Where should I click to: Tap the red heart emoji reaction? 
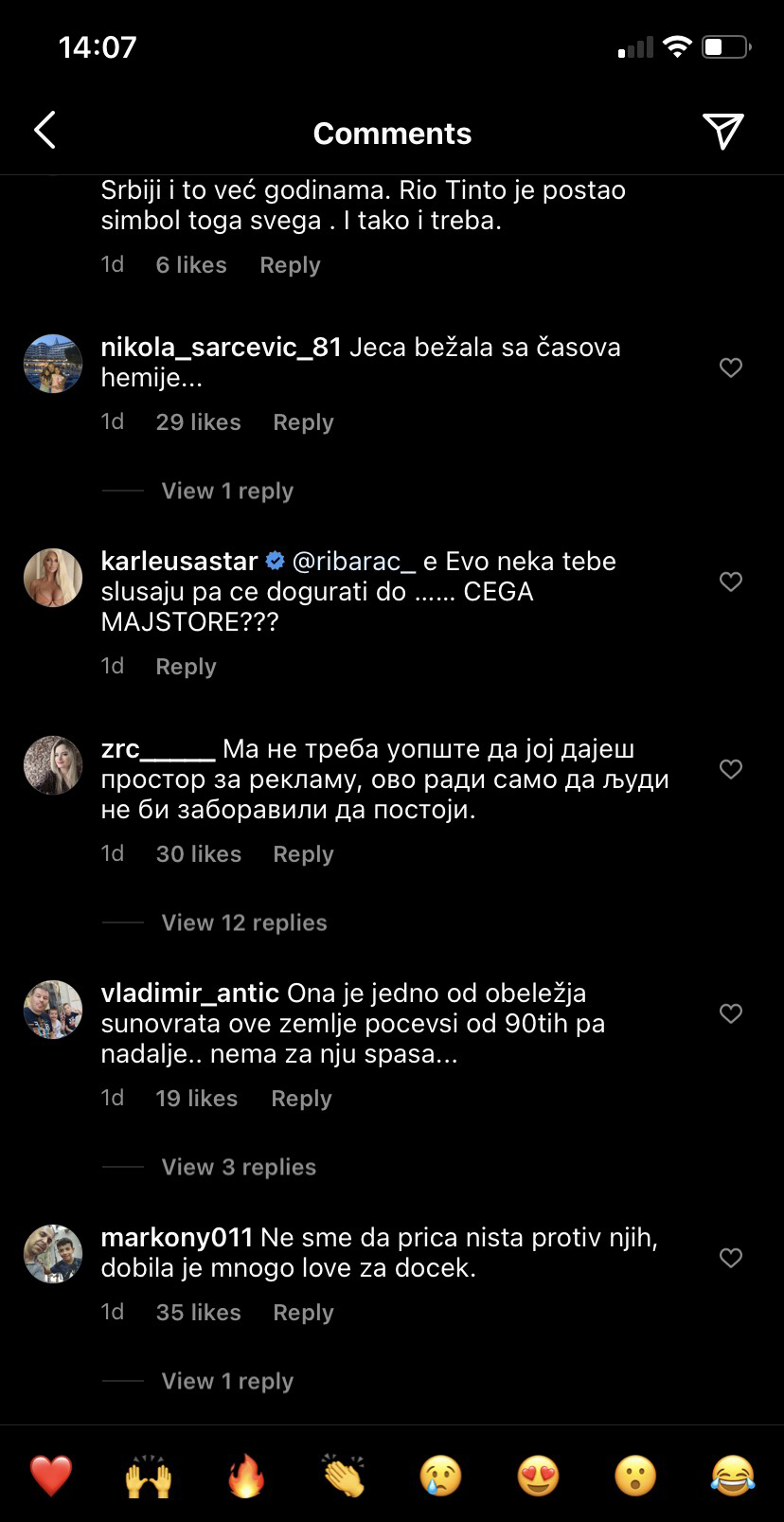[x=51, y=1476]
